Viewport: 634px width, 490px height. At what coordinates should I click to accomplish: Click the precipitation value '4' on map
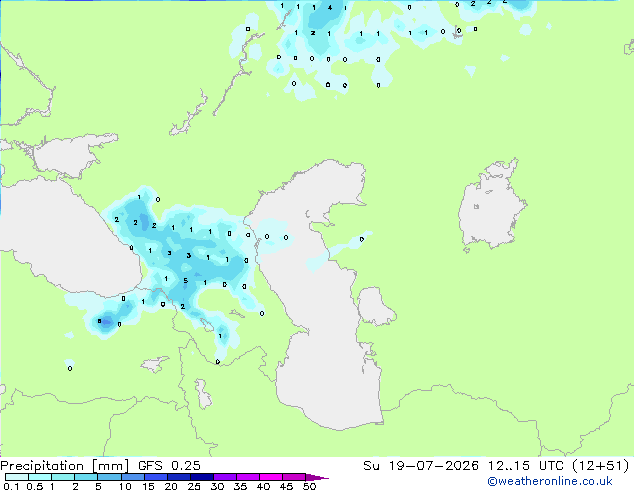(x=330, y=7)
